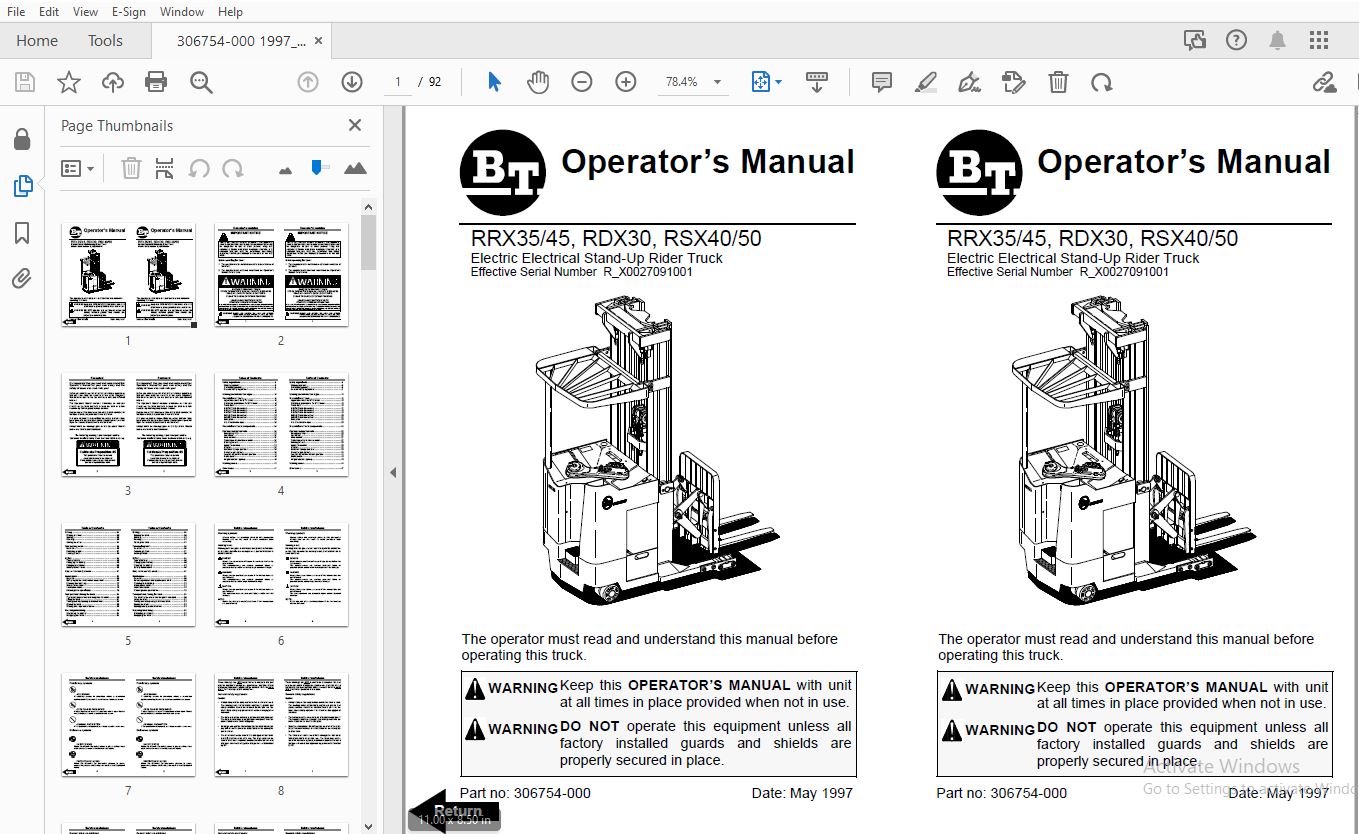This screenshot has width=1359, height=834.
Task: Select page 6 thumbnail
Action: (x=281, y=574)
